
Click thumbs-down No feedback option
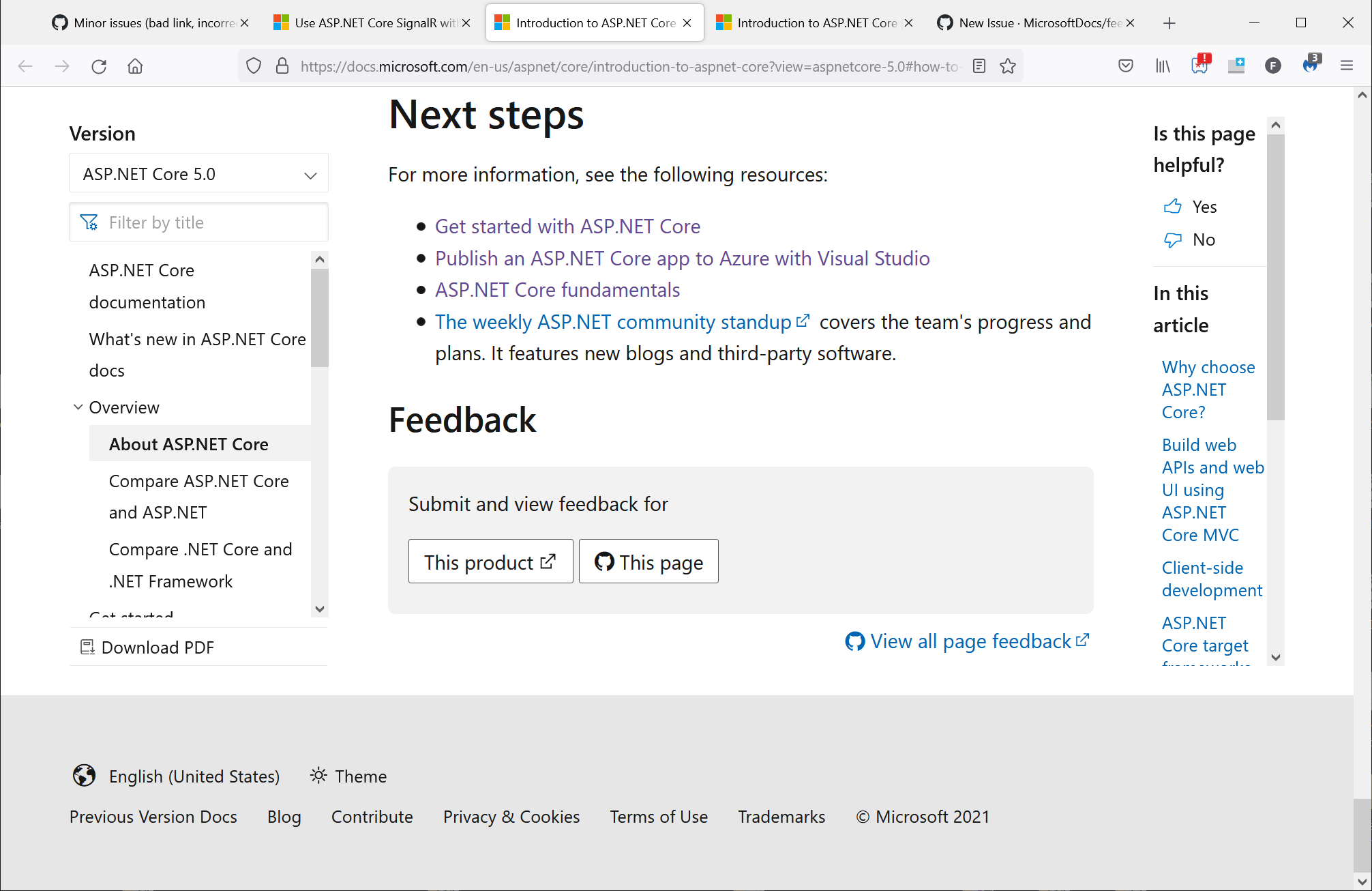click(x=1190, y=240)
